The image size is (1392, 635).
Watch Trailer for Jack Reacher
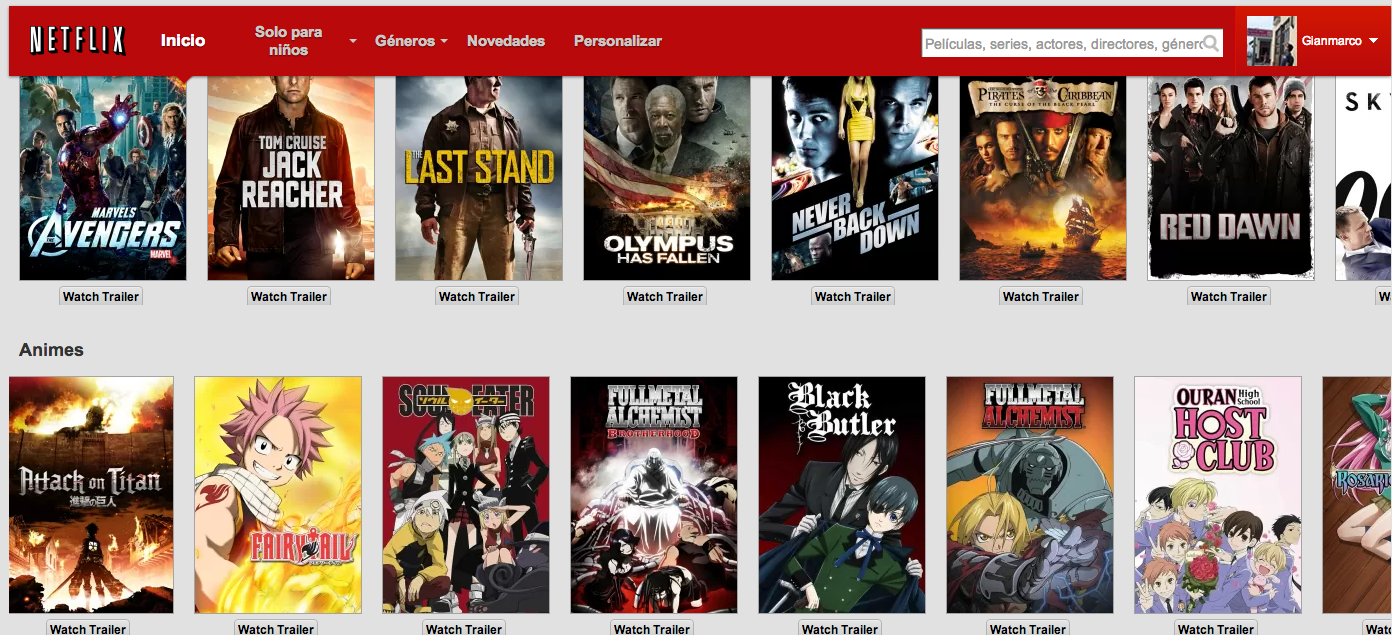[289, 296]
